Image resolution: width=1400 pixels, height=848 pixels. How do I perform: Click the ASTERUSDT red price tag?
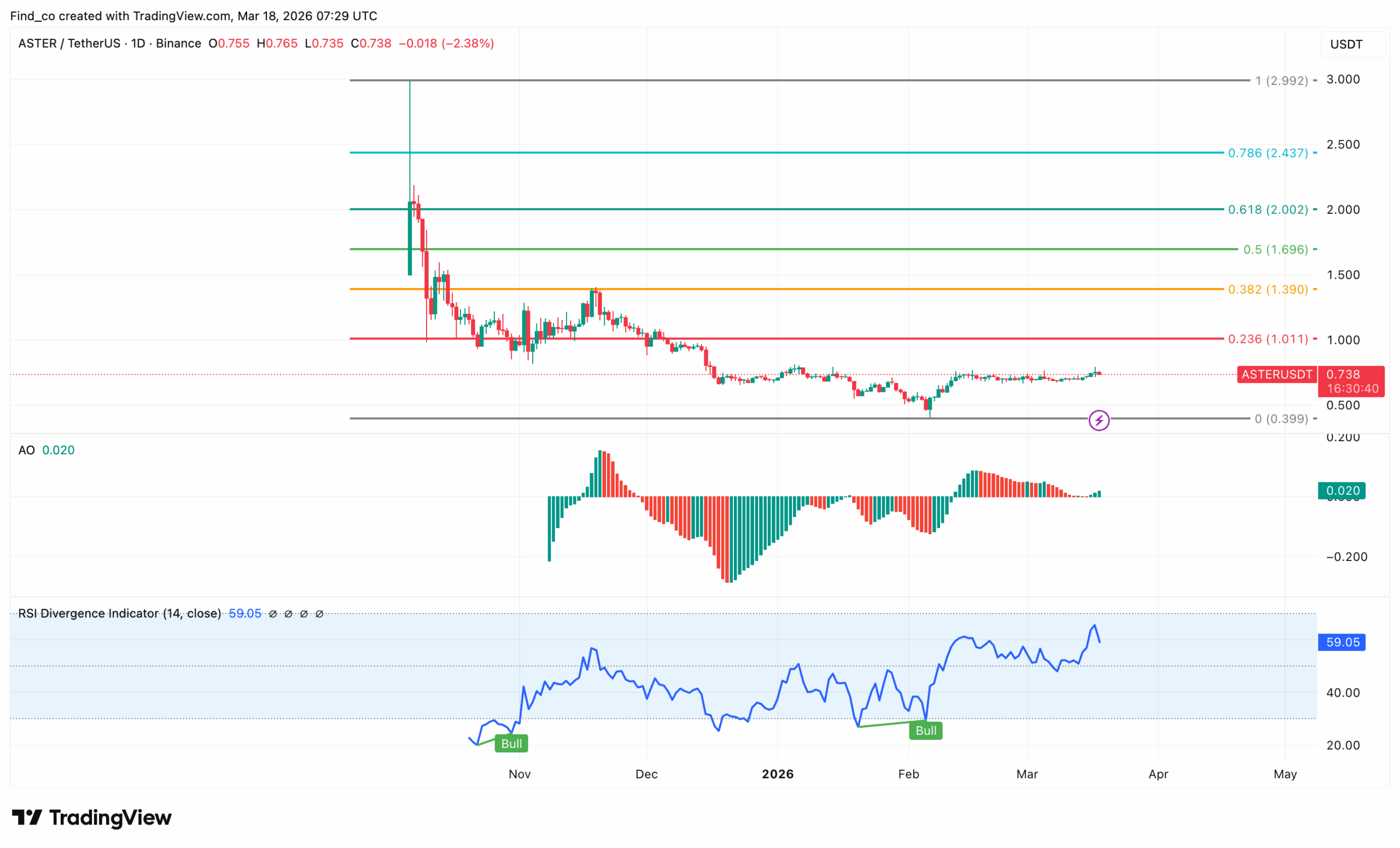(1277, 375)
